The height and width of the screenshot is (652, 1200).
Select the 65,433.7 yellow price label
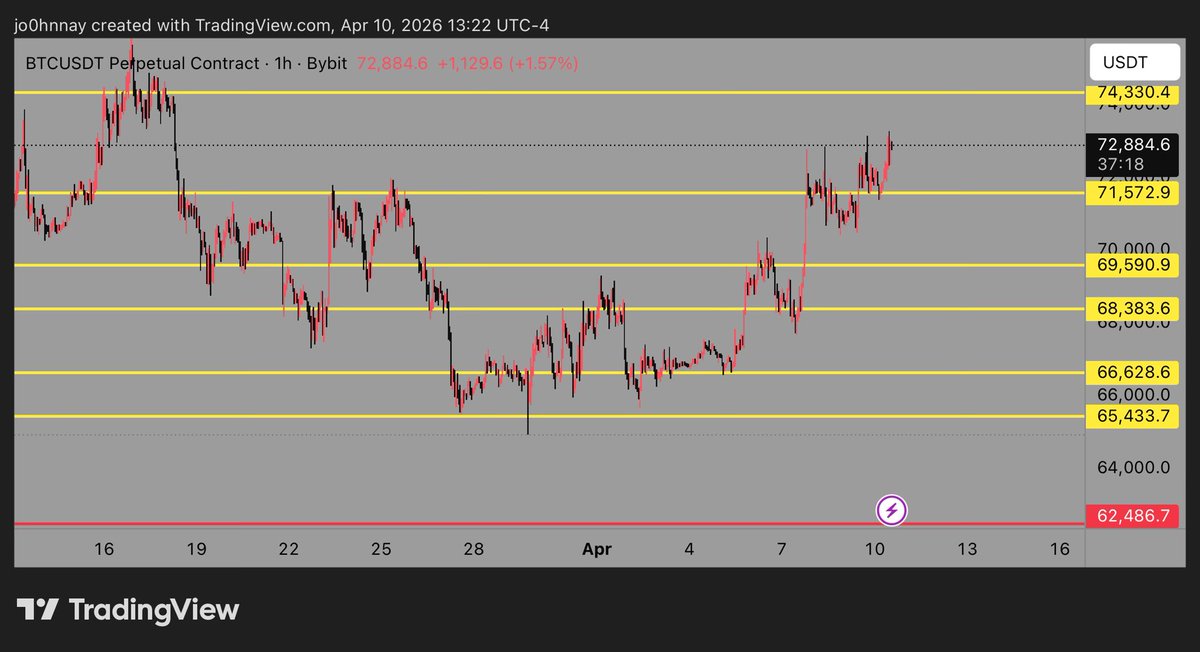pyautogui.click(x=1133, y=416)
